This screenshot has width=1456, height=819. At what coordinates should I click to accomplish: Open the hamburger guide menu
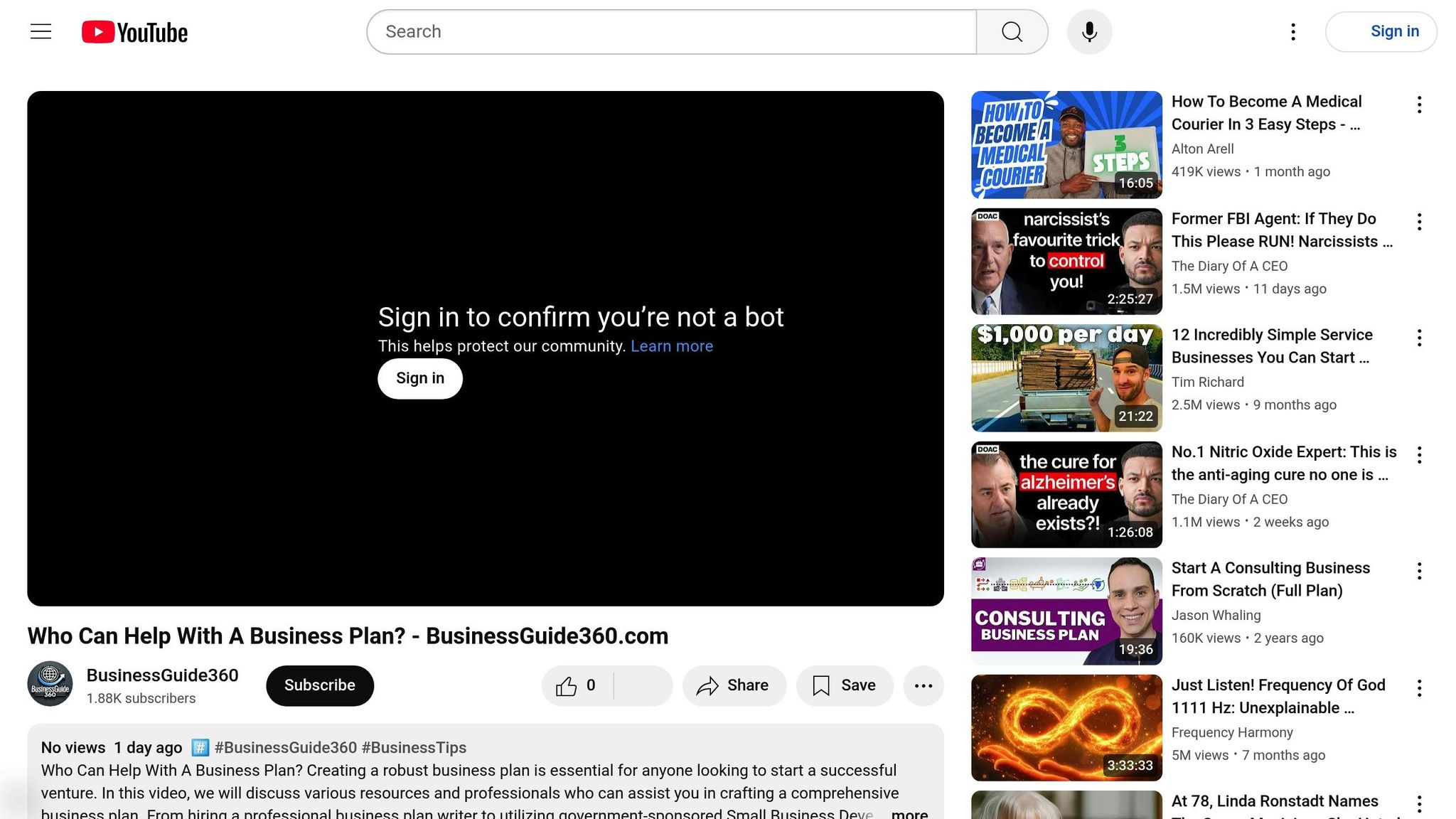pyautogui.click(x=41, y=31)
